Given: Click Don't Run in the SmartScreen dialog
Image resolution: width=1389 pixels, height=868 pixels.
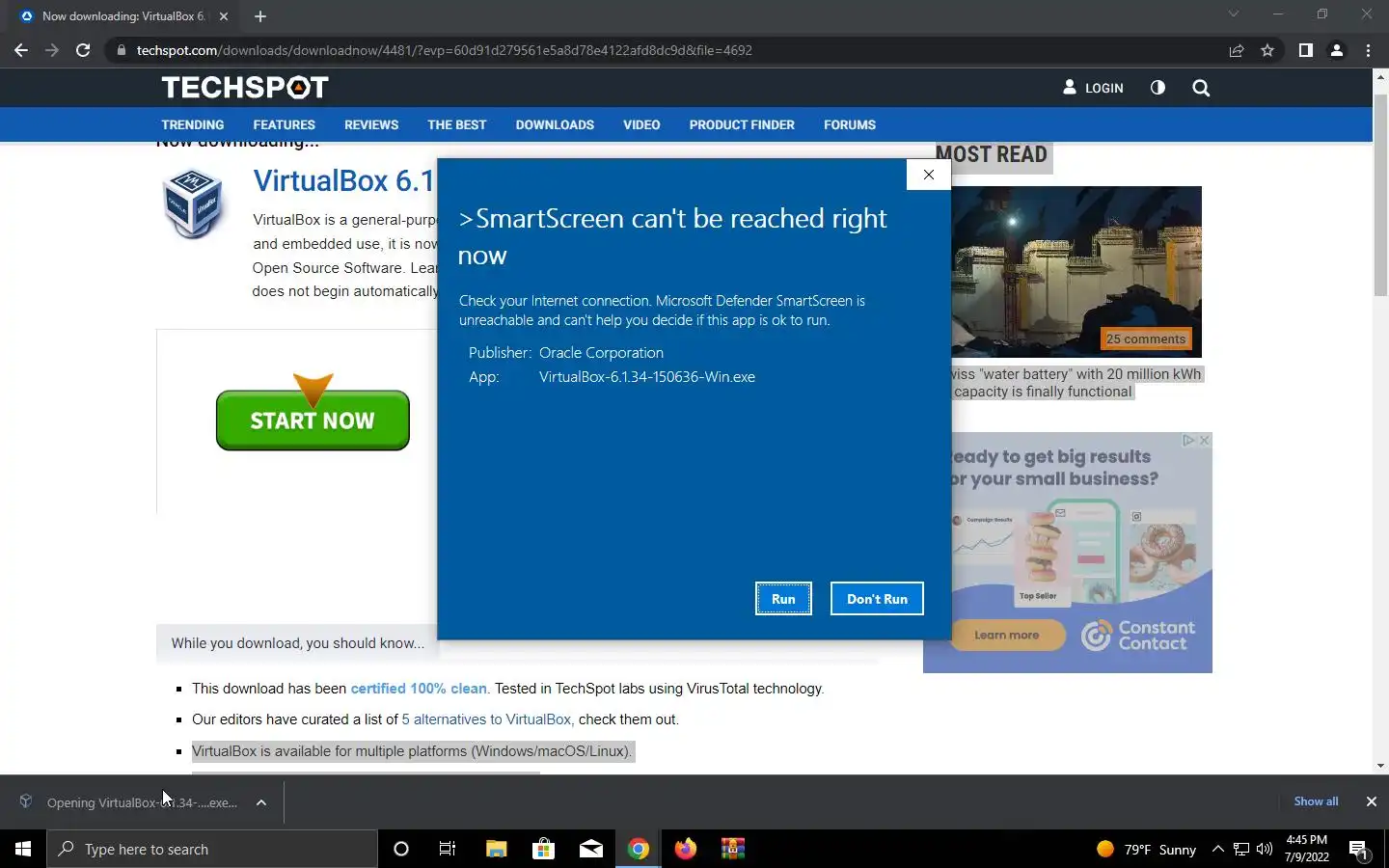Looking at the screenshot, I should (877, 599).
